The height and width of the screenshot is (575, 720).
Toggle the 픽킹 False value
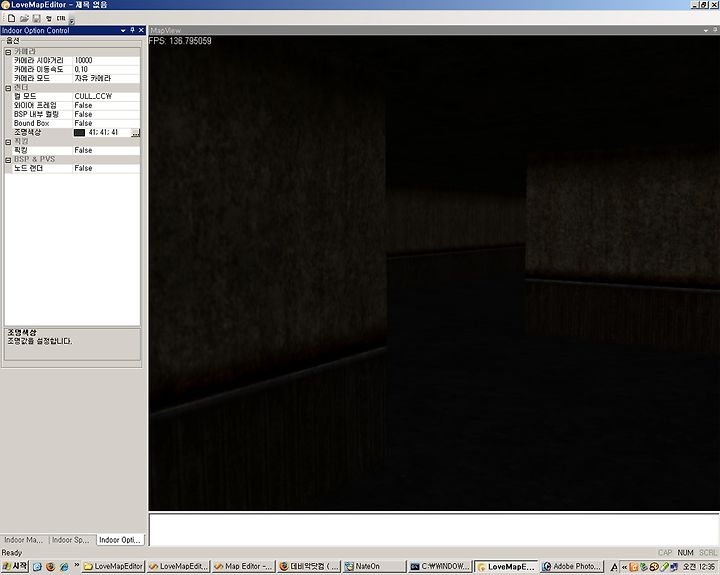(x=107, y=151)
